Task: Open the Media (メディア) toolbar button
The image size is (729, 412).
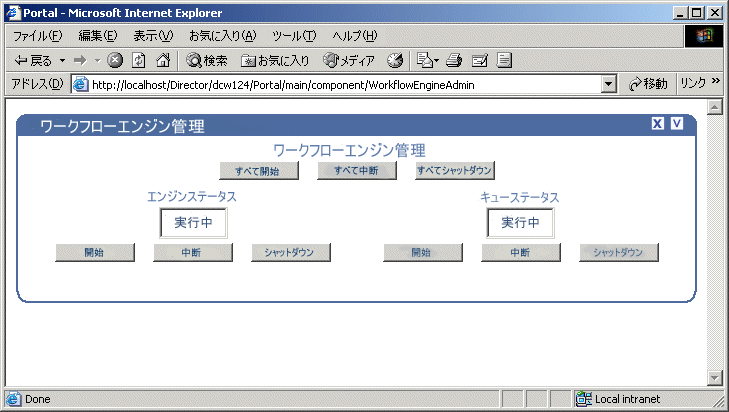Action: point(349,60)
